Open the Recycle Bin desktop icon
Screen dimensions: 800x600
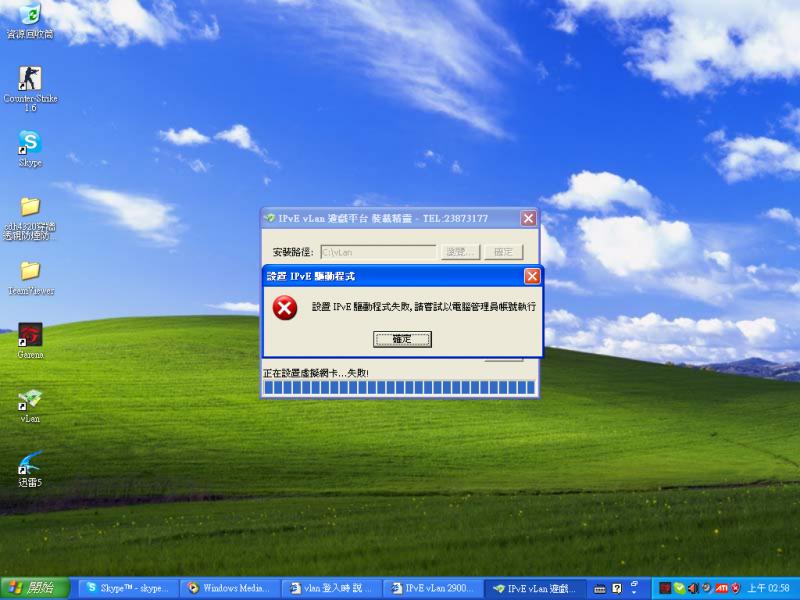[30, 20]
